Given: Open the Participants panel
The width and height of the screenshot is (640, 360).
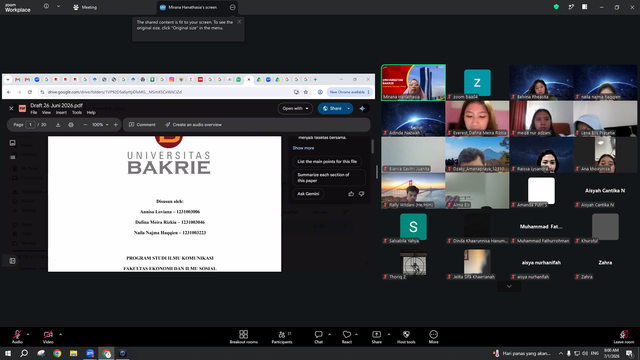Looking at the screenshot, I should tap(282, 337).
